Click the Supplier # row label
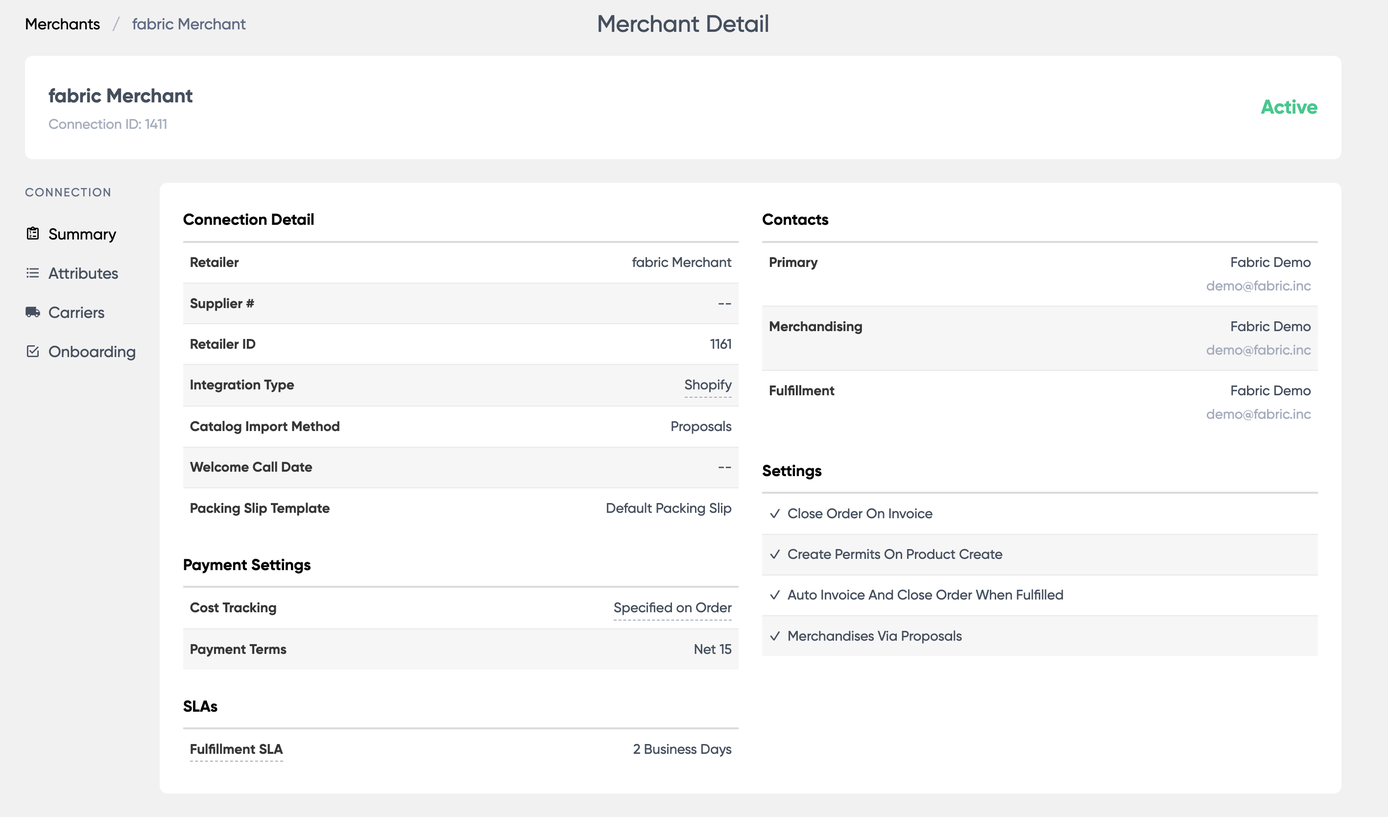Viewport: 1388px width, 817px height. point(222,303)
